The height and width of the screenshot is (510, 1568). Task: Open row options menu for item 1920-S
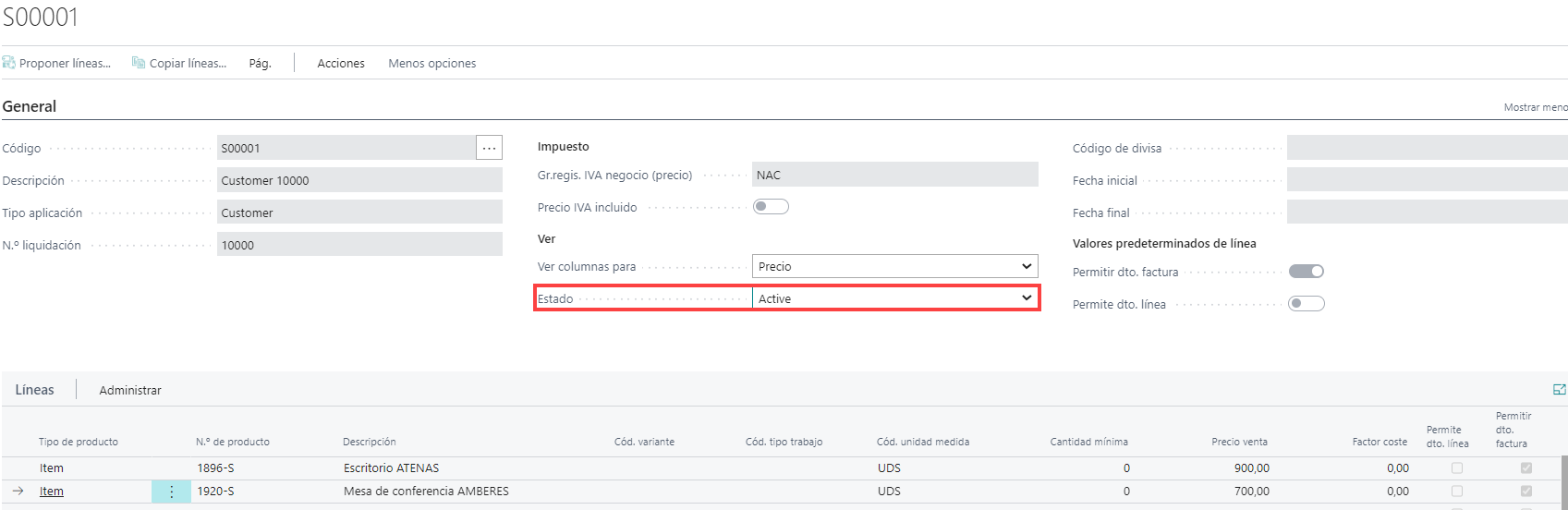coord(171,492)
